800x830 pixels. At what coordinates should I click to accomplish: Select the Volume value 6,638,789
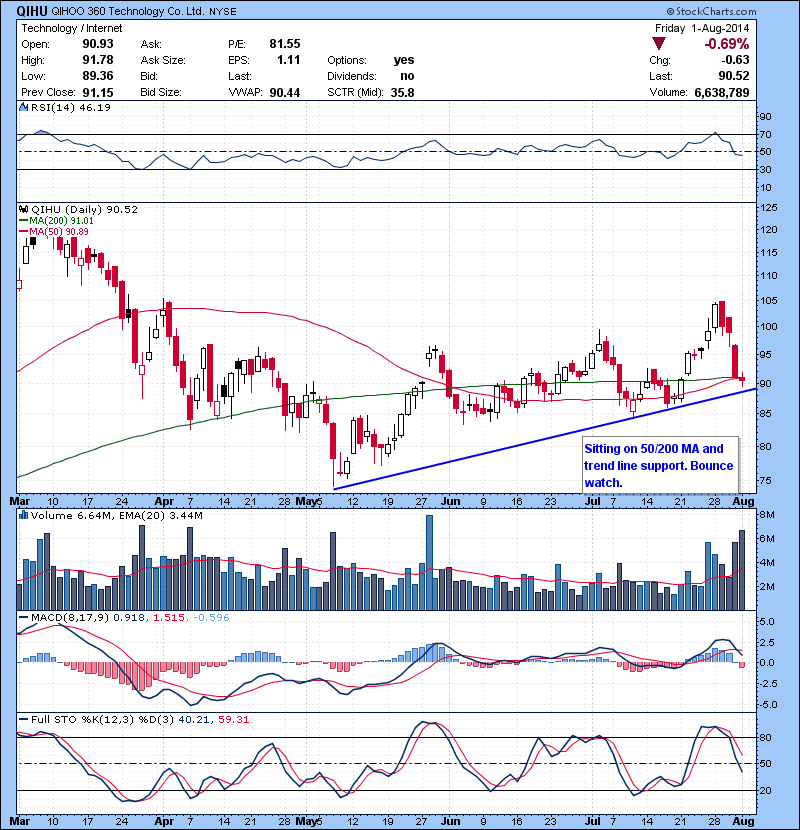(722, 93)
